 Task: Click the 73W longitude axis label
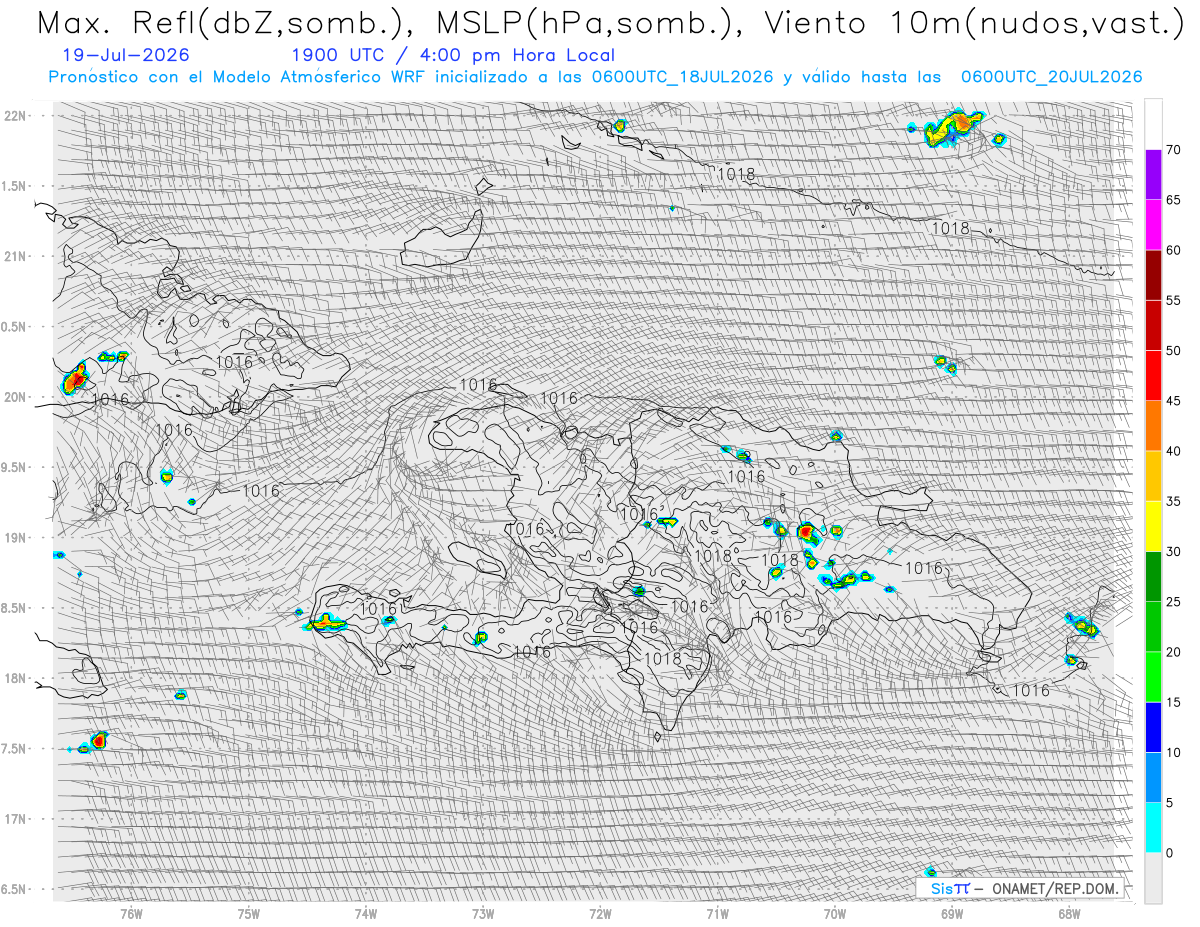[483, 914]
